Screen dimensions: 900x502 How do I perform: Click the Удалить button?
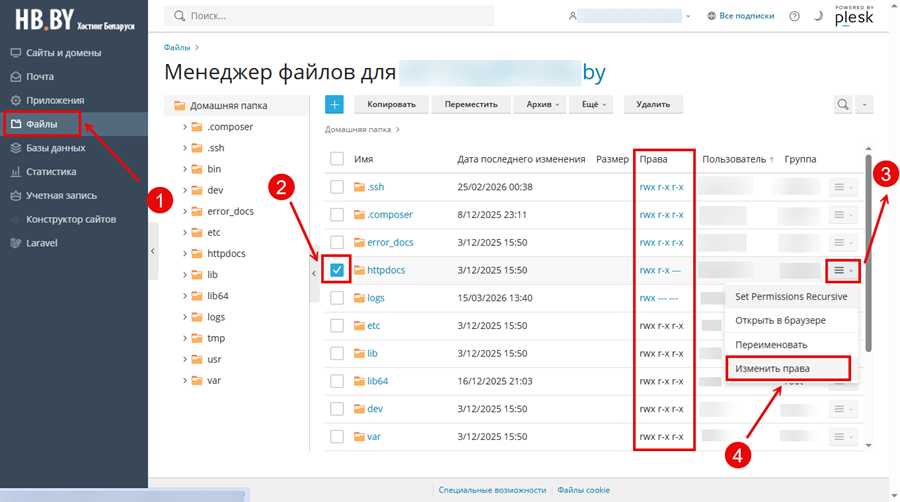[x=653, y=104]
